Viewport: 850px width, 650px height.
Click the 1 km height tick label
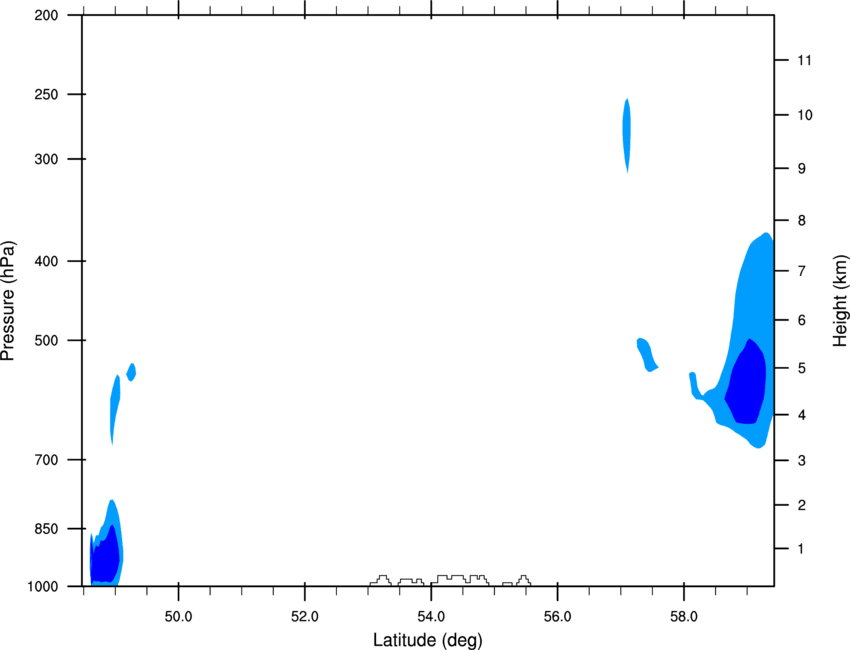(x=802, y=549)
